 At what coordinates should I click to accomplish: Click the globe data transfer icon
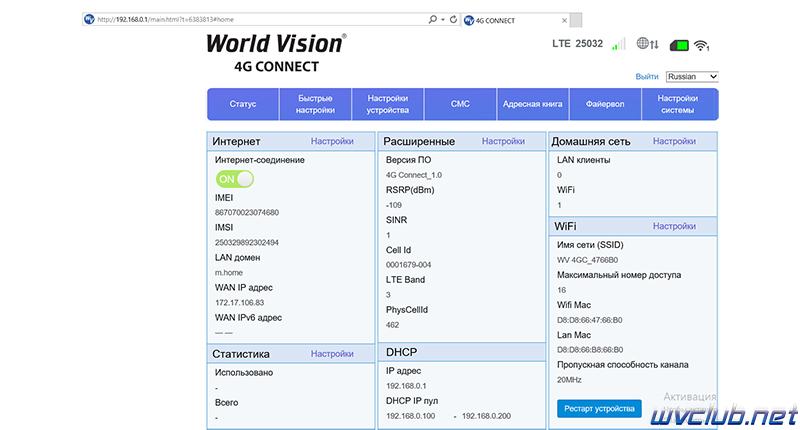(647, 44)
